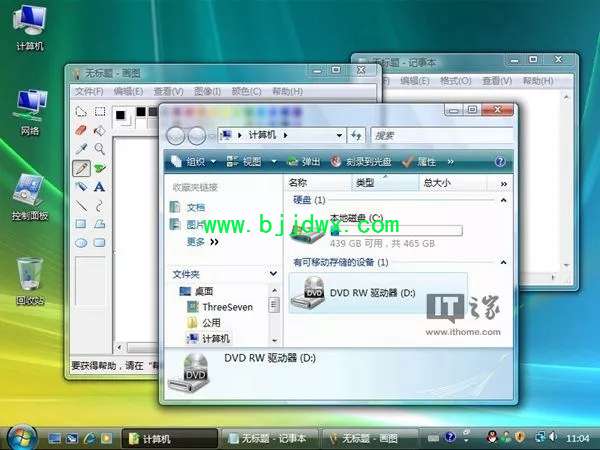
Task: Expand 更多 favorite links
Action: click(203, 242)
